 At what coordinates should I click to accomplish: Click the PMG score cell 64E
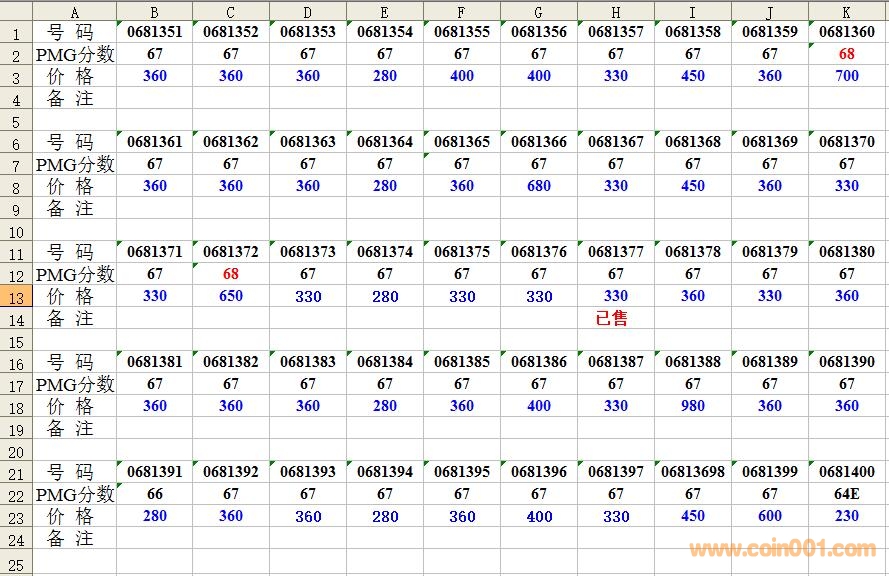[847, 494]
